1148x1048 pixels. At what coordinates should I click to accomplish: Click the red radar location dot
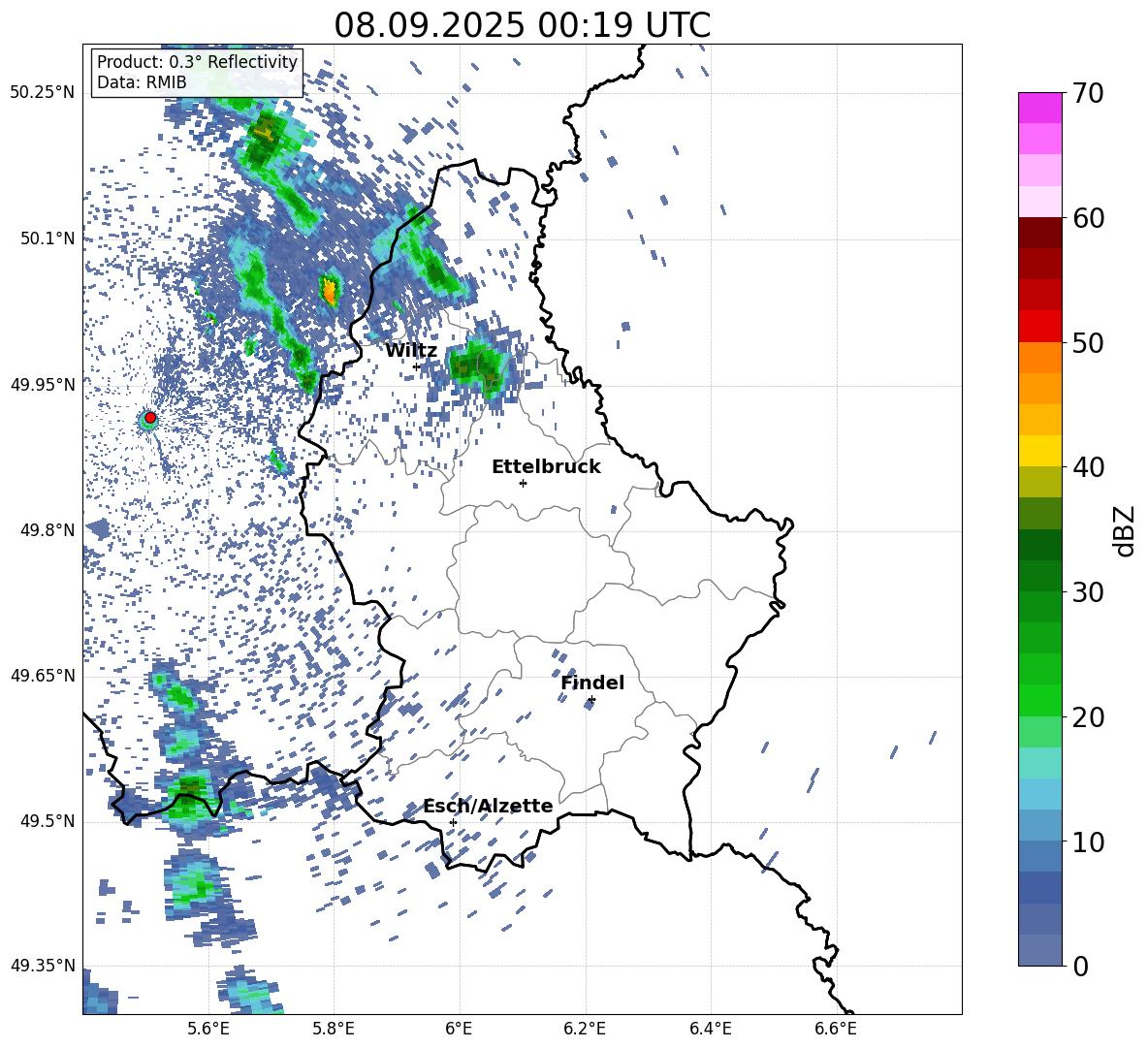(150, 418)
